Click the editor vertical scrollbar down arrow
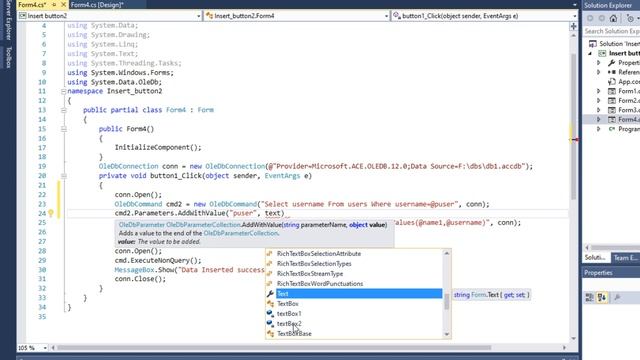Image resolution: width=640 pixels, height=360 pixels. [x=573, y=338]
